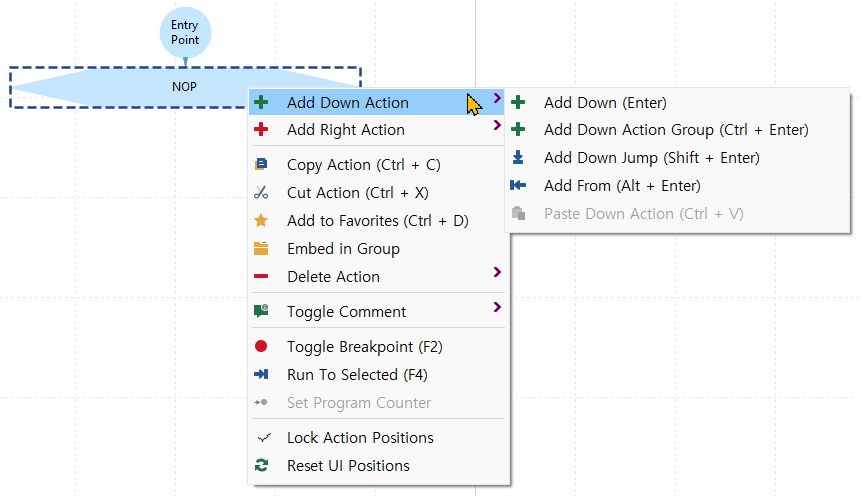Choose Add to Favorites (Ctrl + D)
Screen dimensions: 863x496
pyautogui.click(x=377, y=221)
